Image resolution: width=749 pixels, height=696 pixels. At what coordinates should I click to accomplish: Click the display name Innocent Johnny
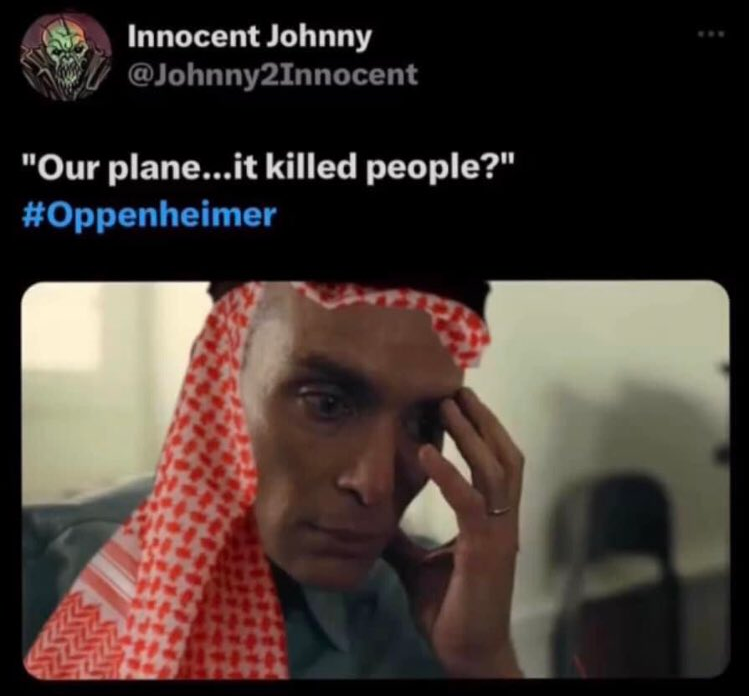[249, 37]
